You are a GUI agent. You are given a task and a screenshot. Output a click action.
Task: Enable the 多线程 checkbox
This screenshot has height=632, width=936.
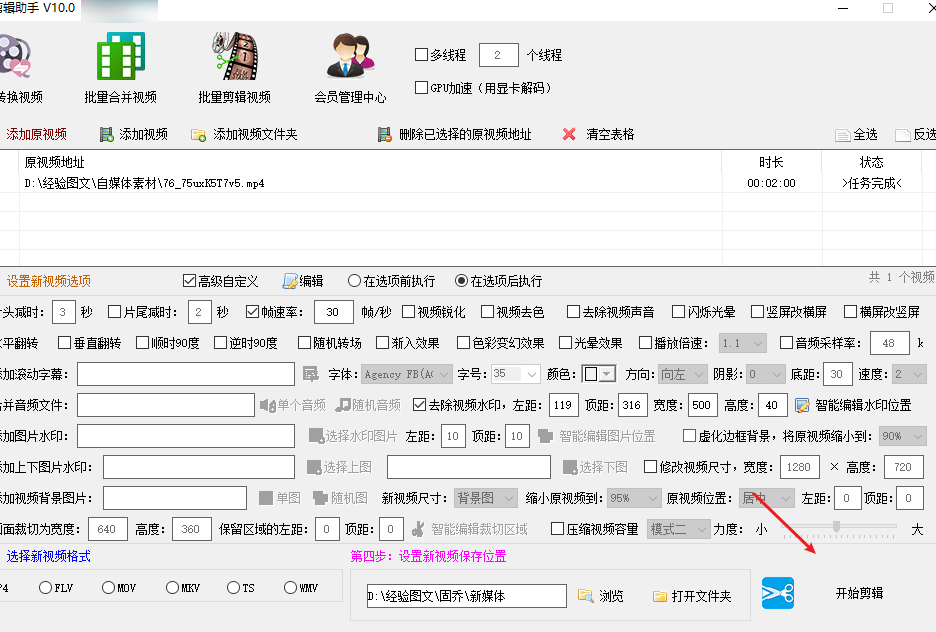coord(421,55)
